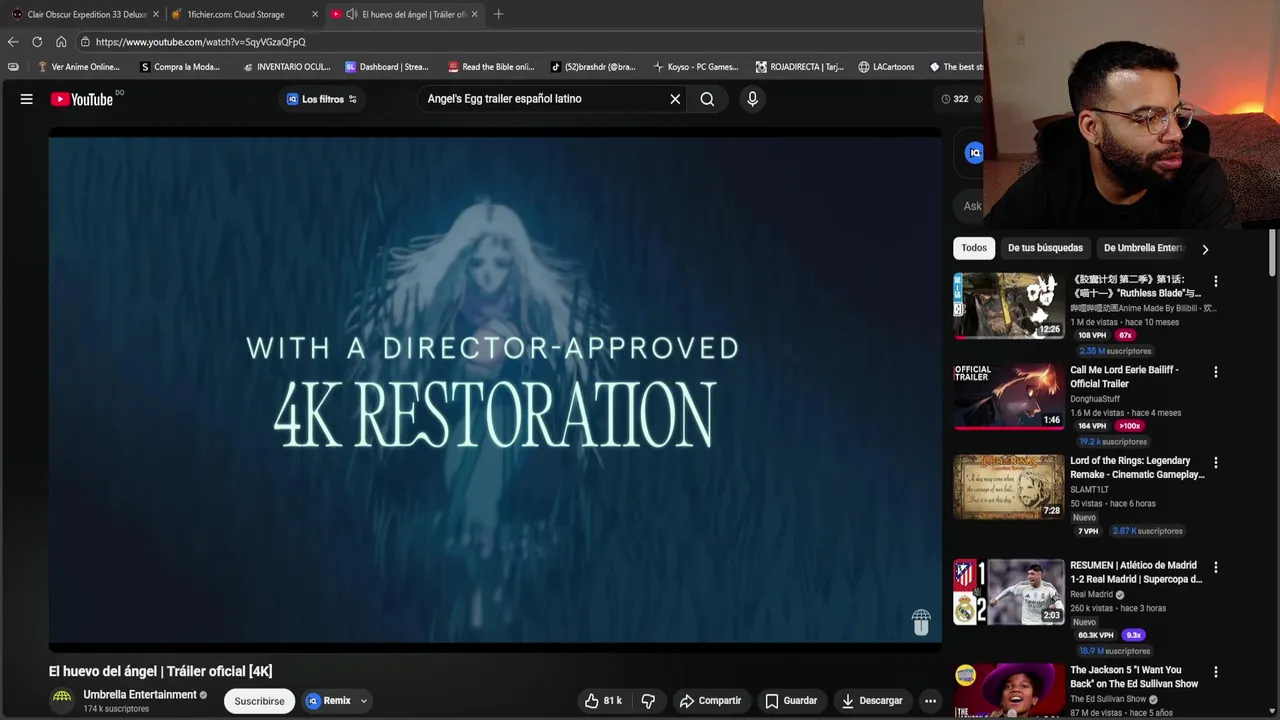This screenshot has width=1280, height=720.
Task: Go back with browser back arrow
Action: point(12,42)
